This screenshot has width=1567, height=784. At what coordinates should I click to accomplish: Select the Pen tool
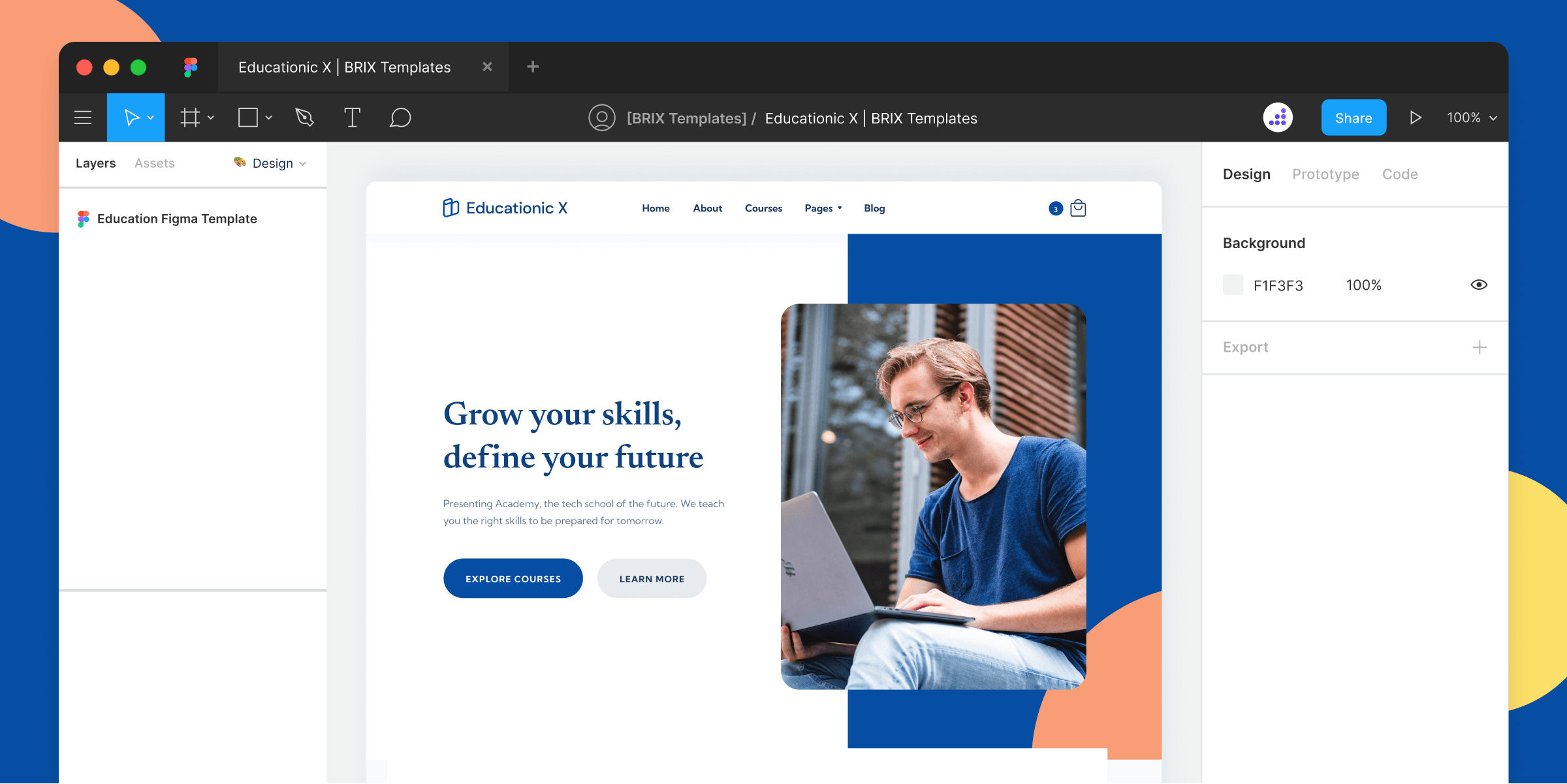(x=304, y=117)
